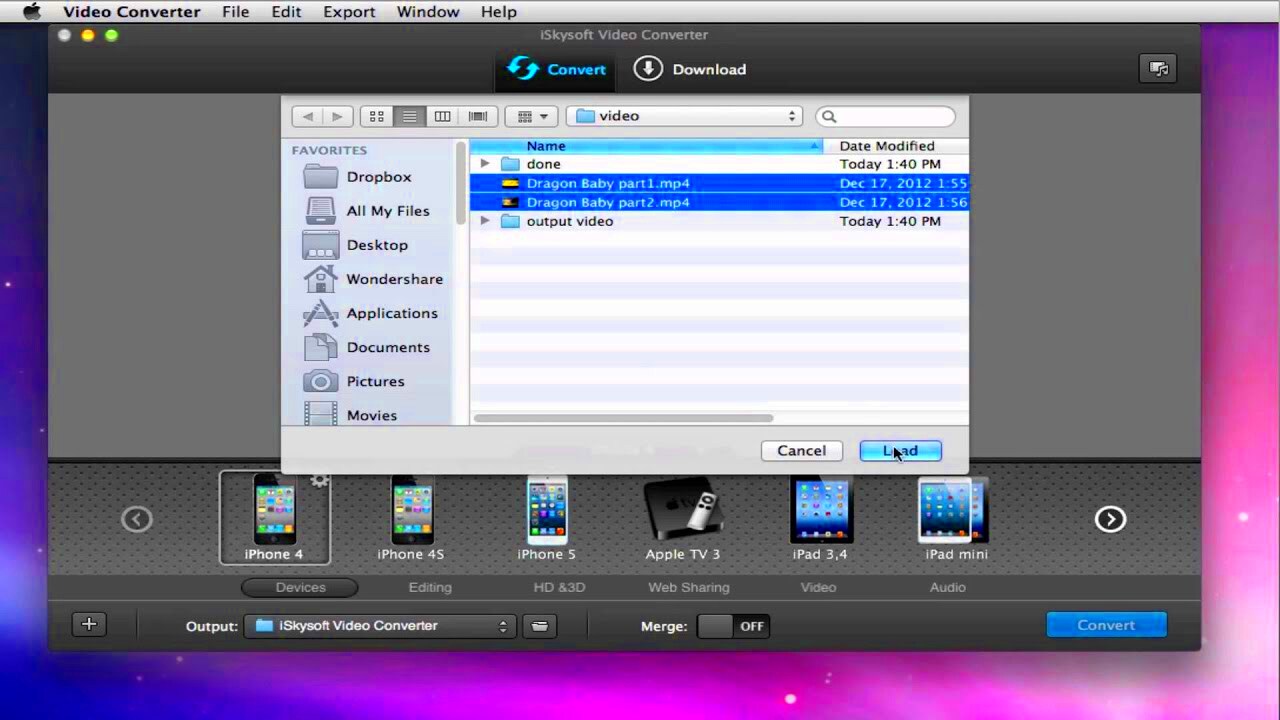Open the media browser icon at top right
The image size is (1280, 720).
1159,69
